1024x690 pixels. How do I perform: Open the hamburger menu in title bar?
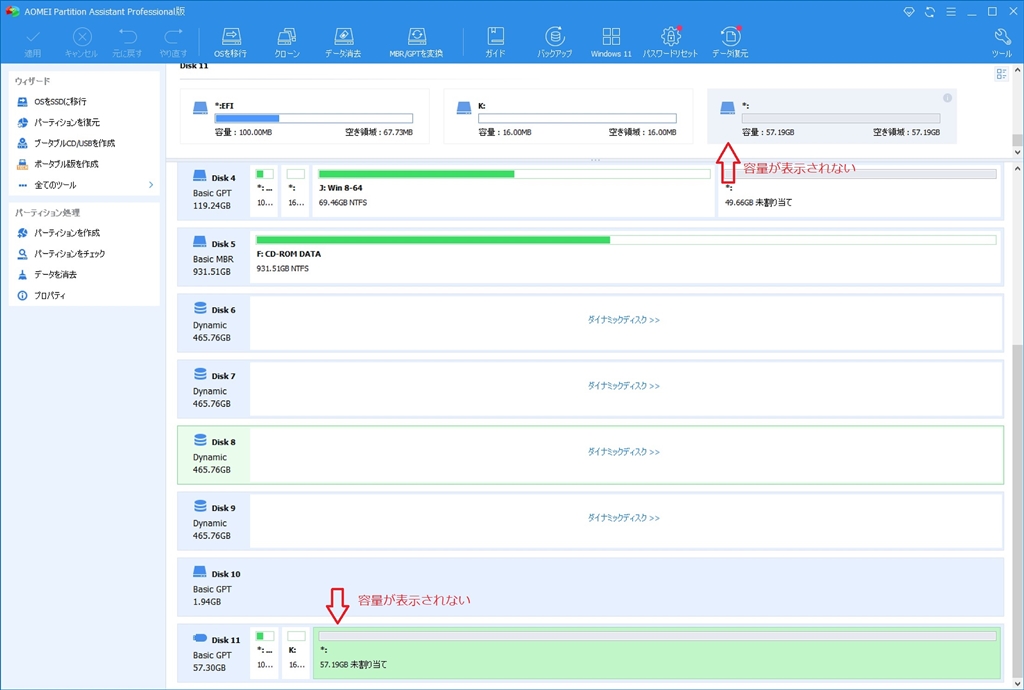pyautogui.click(x=951, y=12)
